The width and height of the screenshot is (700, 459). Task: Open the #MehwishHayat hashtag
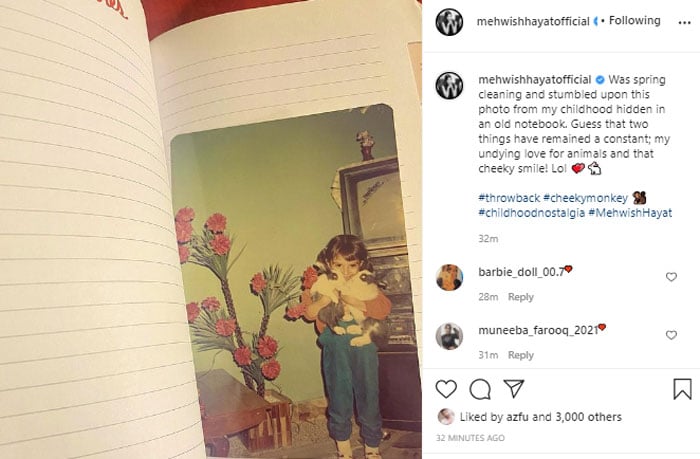630,213
